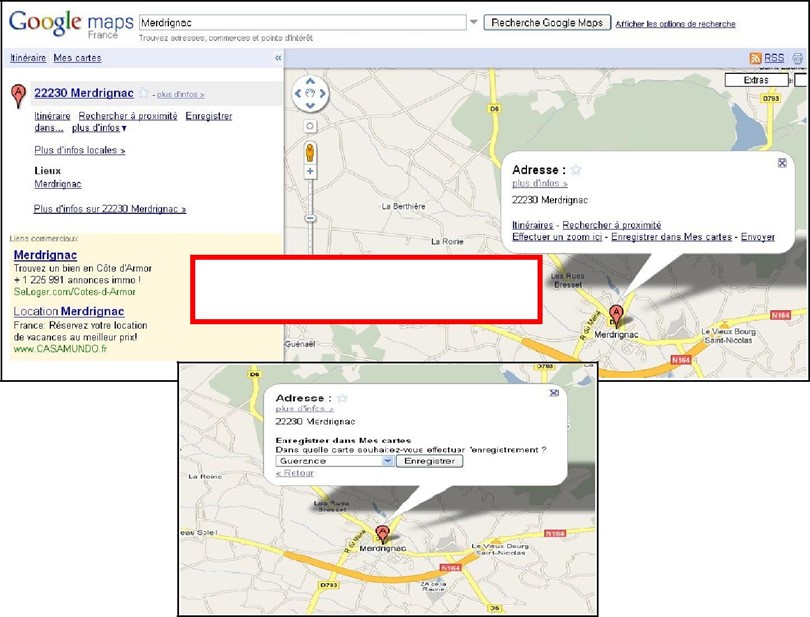The width and height of the screenshot is (810, 617).
Task: Click plus d'infos link beside result title
Action: pyautogui.click(x=180, y=95)
